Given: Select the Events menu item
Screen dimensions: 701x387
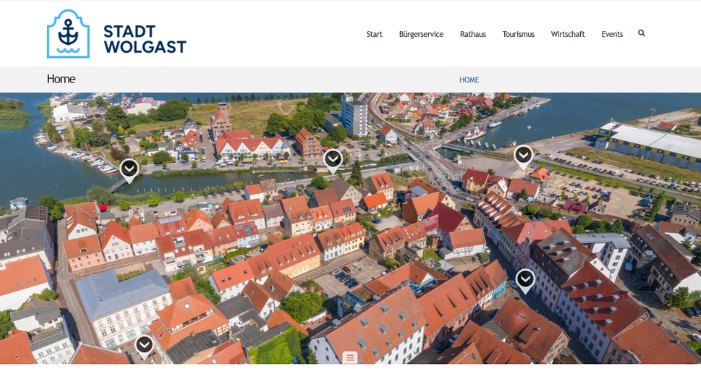Looking at the screenshot, I should click(x=612, y=34).
